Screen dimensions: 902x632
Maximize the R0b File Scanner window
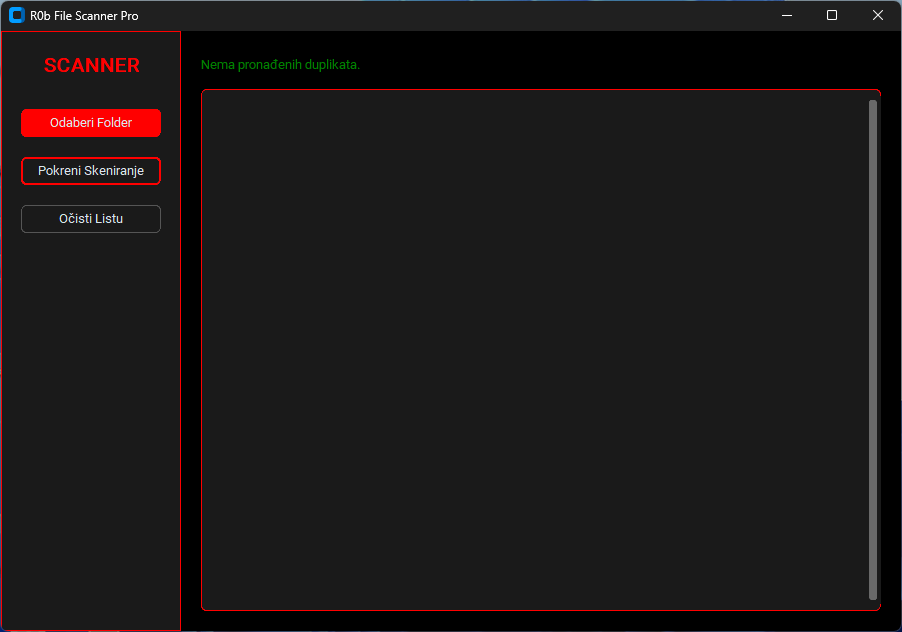(832, 16)
